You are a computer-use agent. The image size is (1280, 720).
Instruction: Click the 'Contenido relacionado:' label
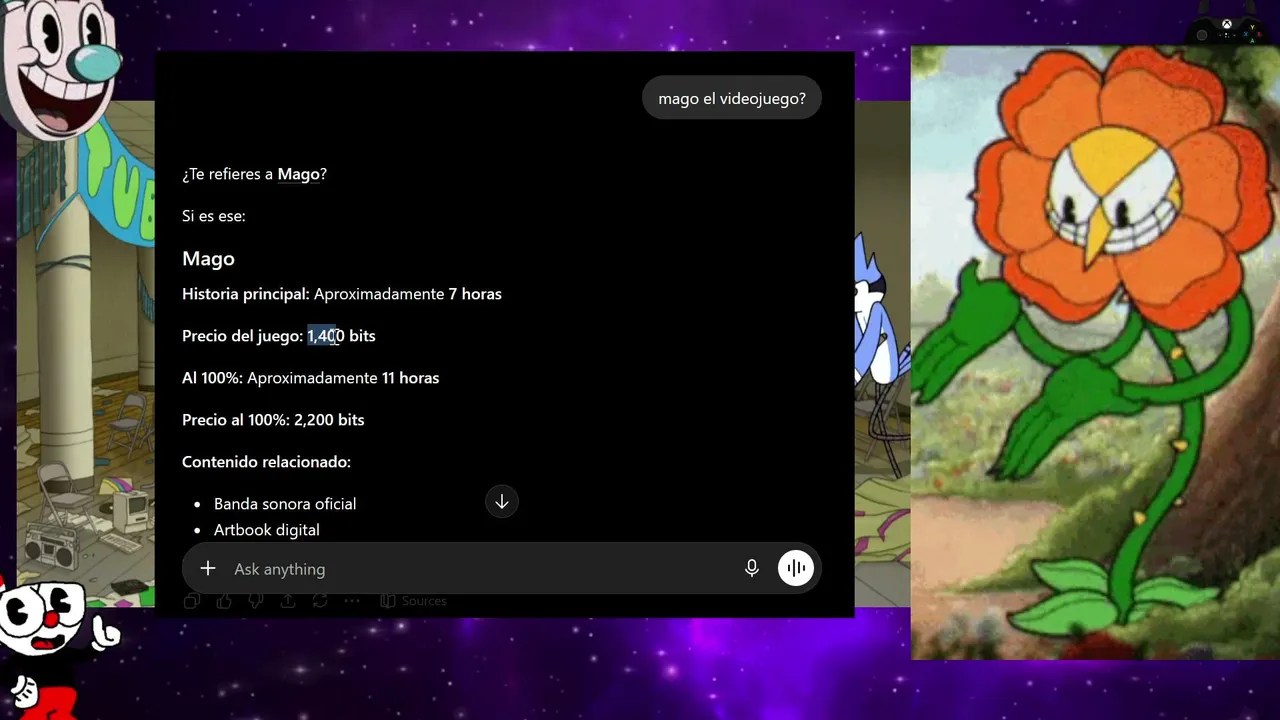click(x=266, y=462)
